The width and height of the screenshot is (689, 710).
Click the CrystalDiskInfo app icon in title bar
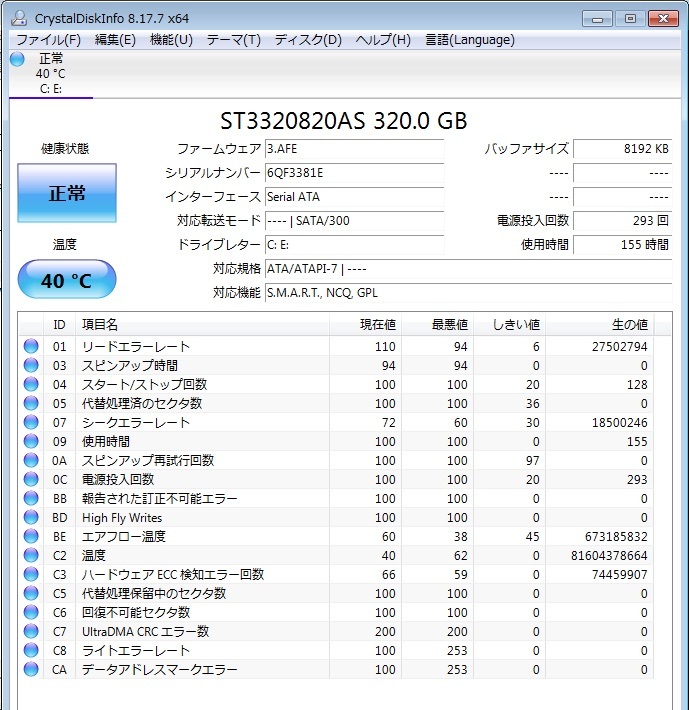click(x=19, y=18)
